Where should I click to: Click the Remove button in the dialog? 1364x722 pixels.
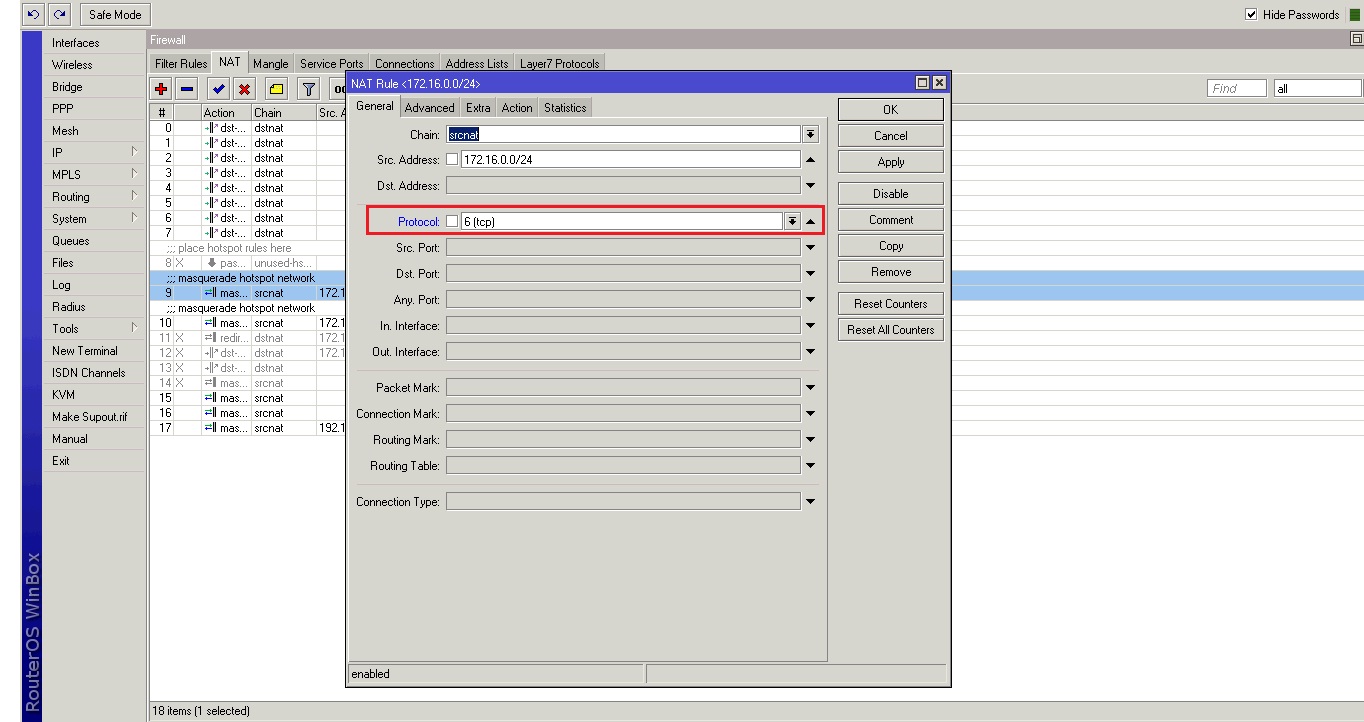pyautogui.click(x=890, y=272)
